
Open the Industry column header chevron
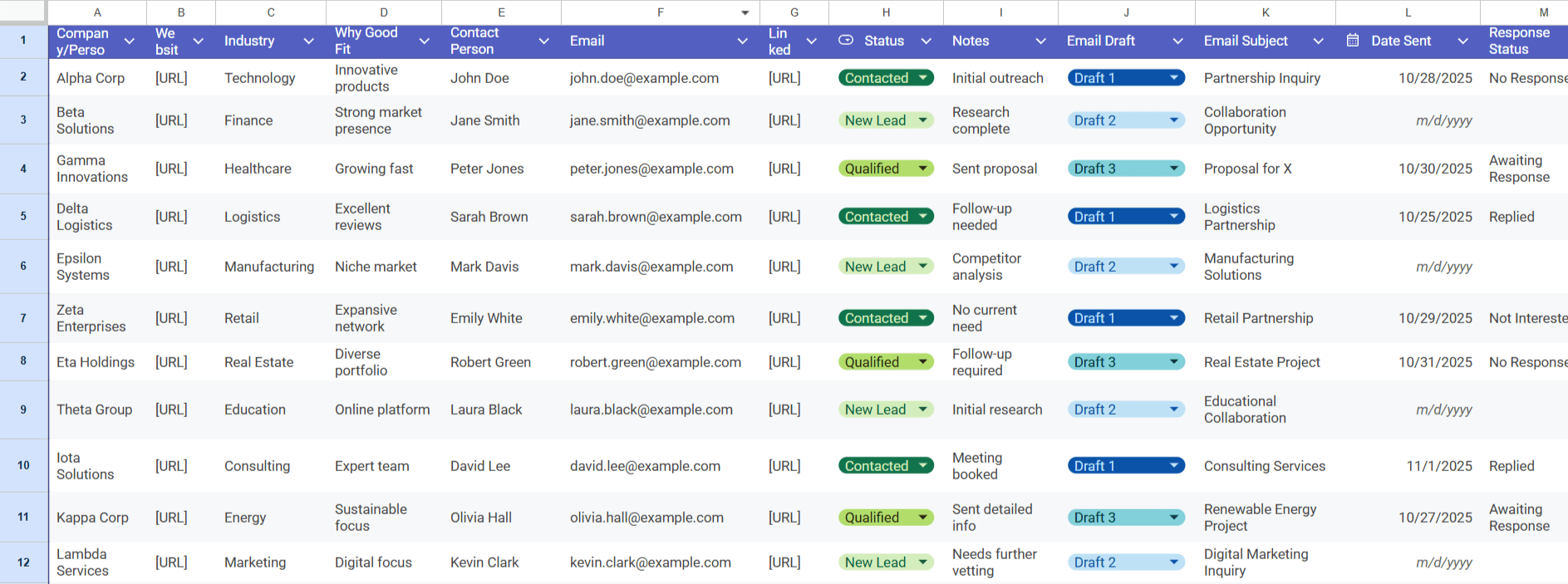click(308, 41)
